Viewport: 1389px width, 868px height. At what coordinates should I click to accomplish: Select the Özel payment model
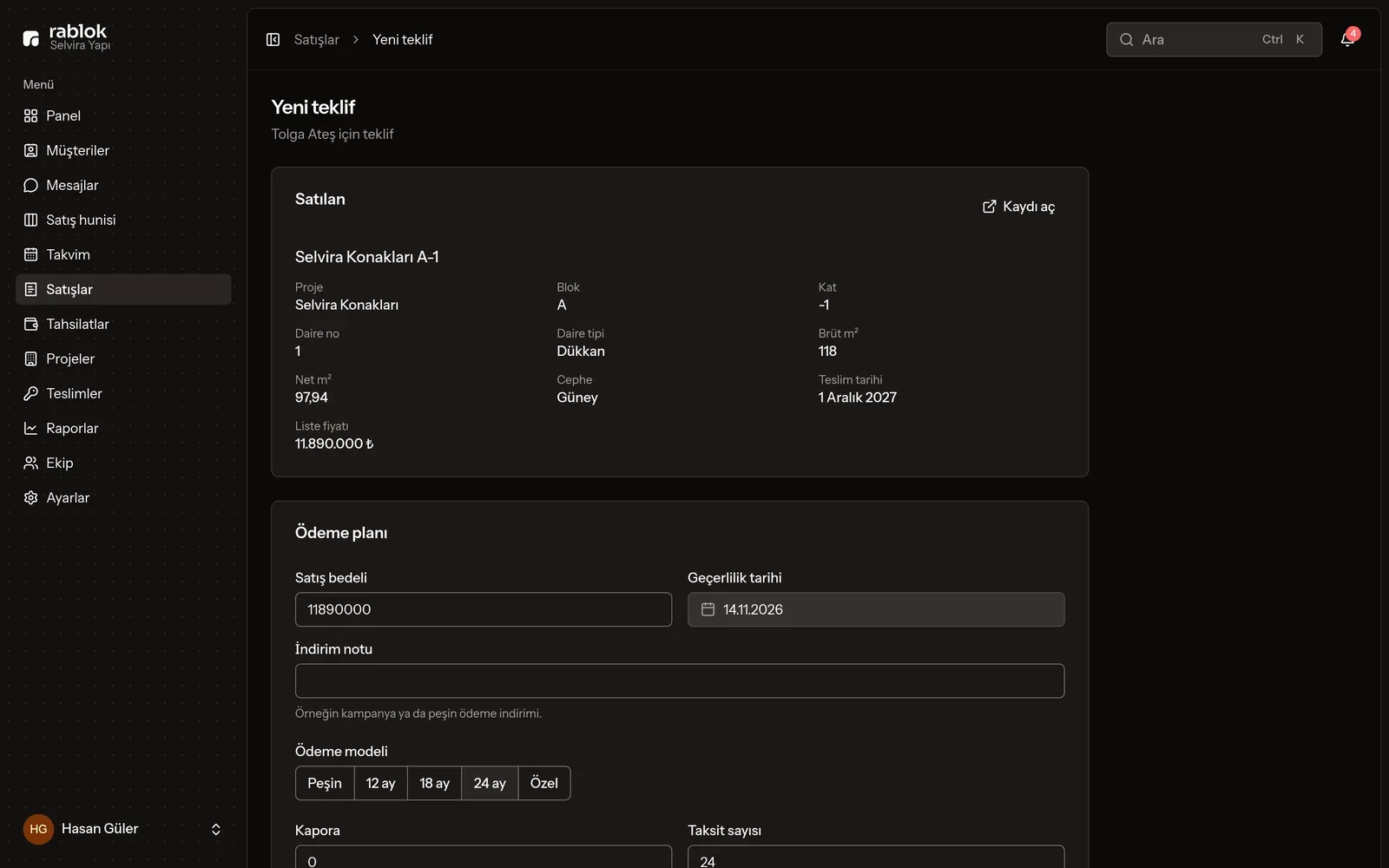pos(544,783)
